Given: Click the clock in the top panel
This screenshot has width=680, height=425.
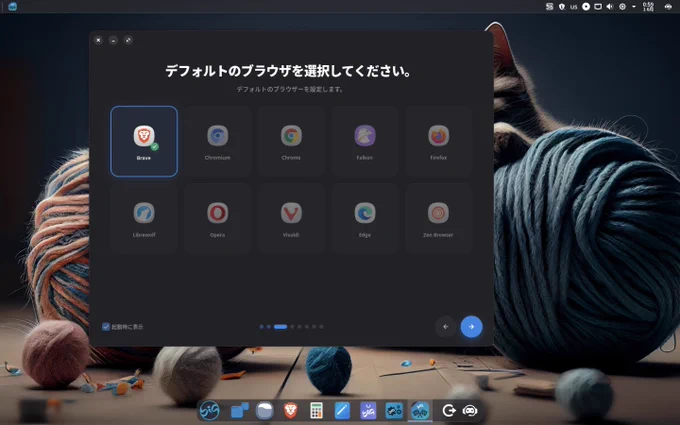Looking at the screenshot, I should point(648,7).
